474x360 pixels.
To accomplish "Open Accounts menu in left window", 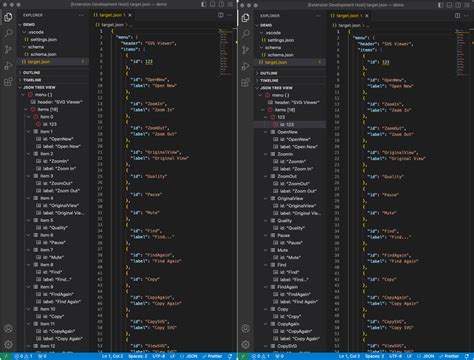I will pyautogui.click(x=8, y=329).
